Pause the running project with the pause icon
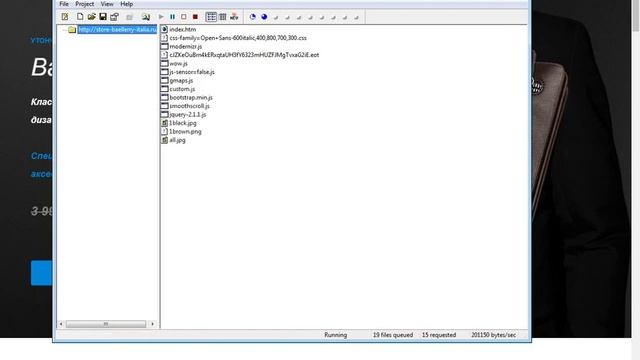This screenshot has height=360, width=640. click(x=172, y=17)
